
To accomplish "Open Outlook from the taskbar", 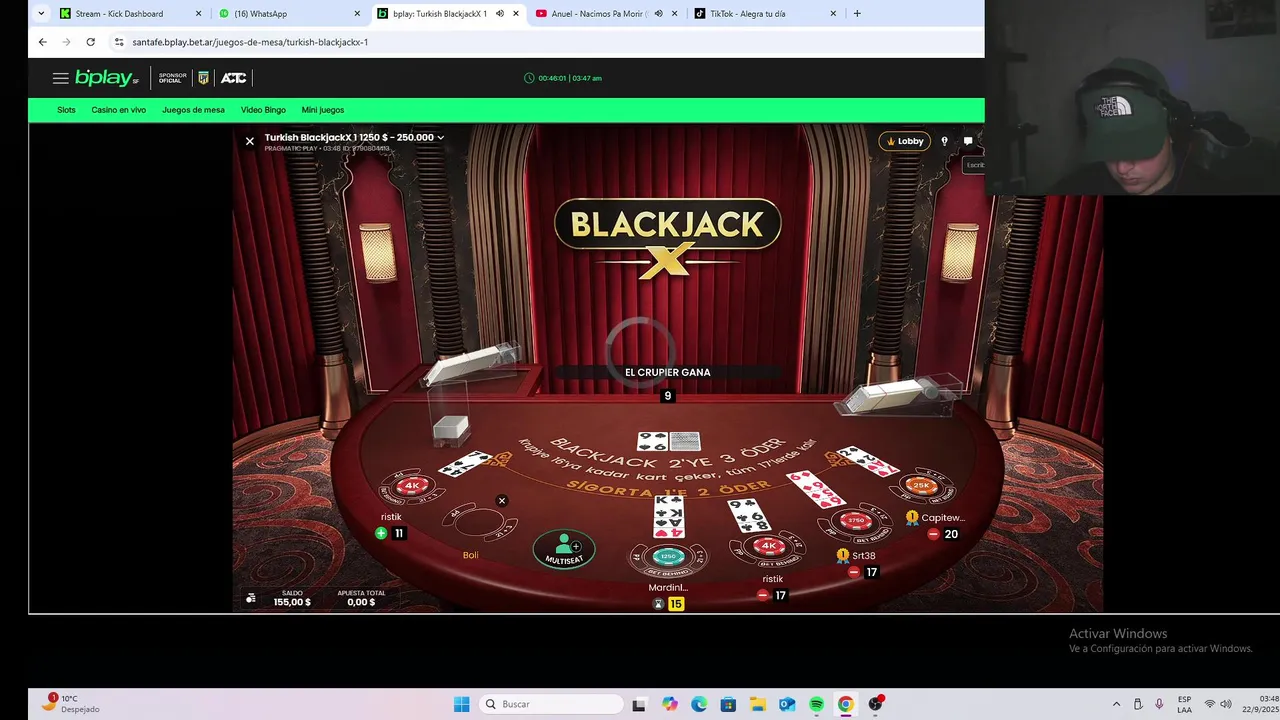I will [x=787, y=704].
